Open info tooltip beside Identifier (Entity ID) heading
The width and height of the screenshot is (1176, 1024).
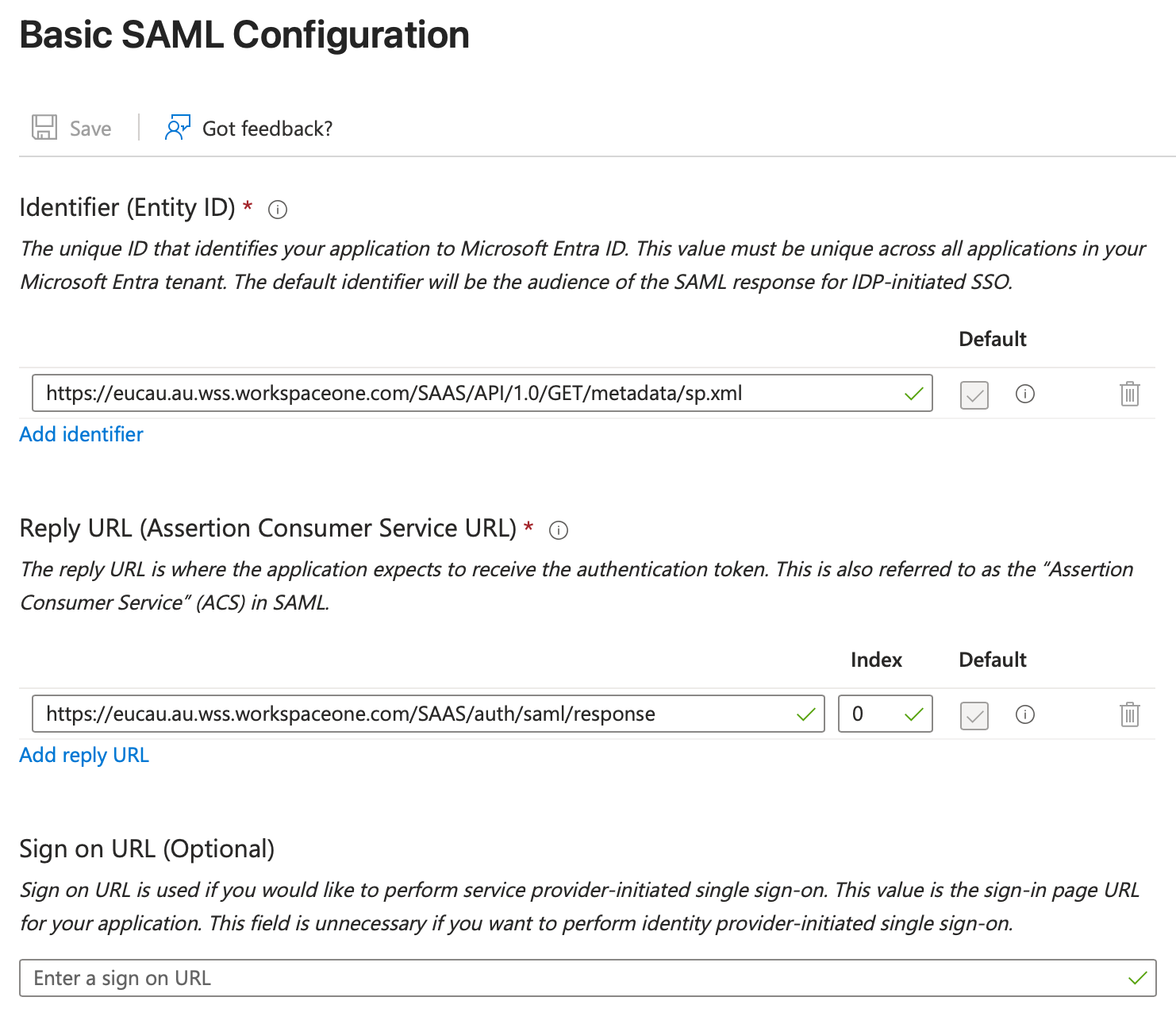(x=278, y=210)
